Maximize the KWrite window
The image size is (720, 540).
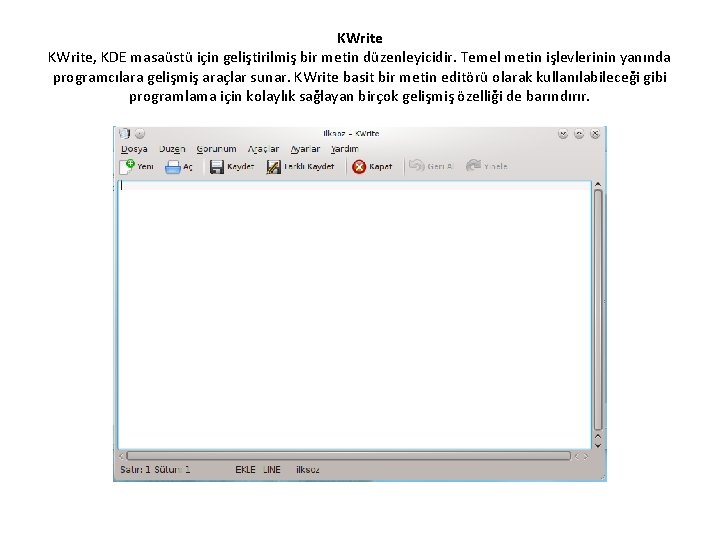click(579, 134)
